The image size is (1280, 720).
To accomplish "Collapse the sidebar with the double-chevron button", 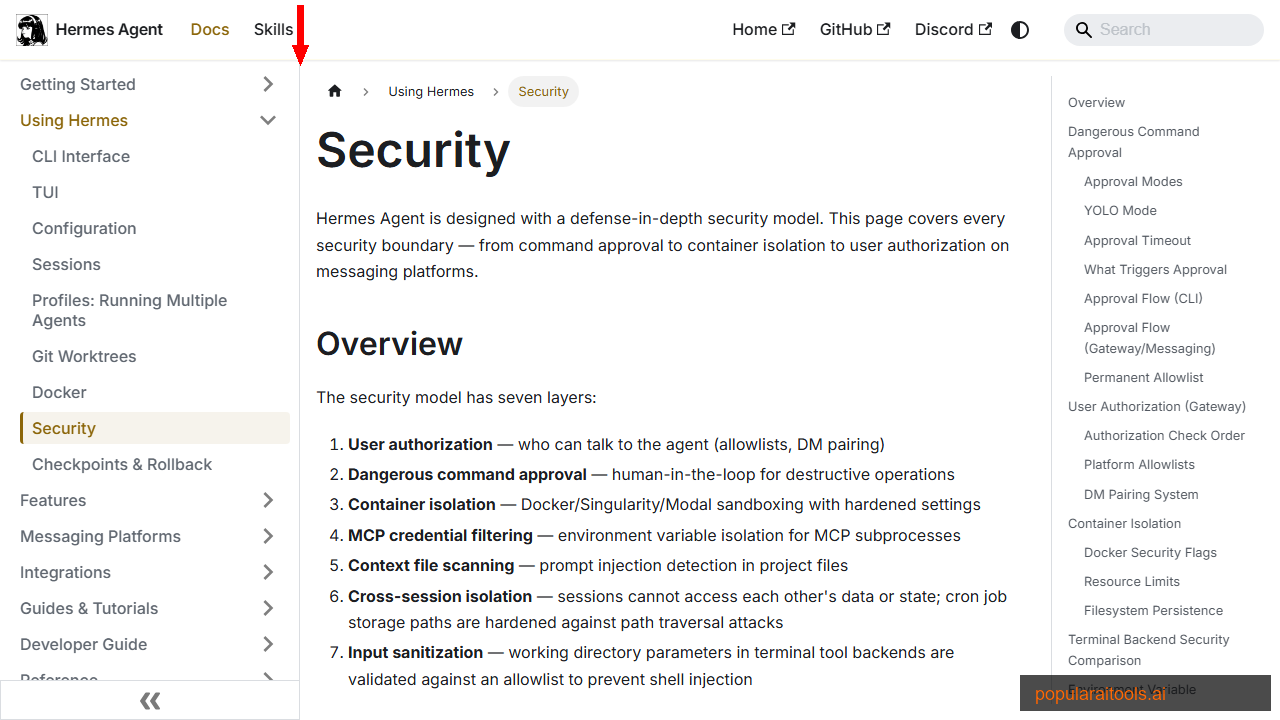I will pyautogui.click(x=150, y=700).
